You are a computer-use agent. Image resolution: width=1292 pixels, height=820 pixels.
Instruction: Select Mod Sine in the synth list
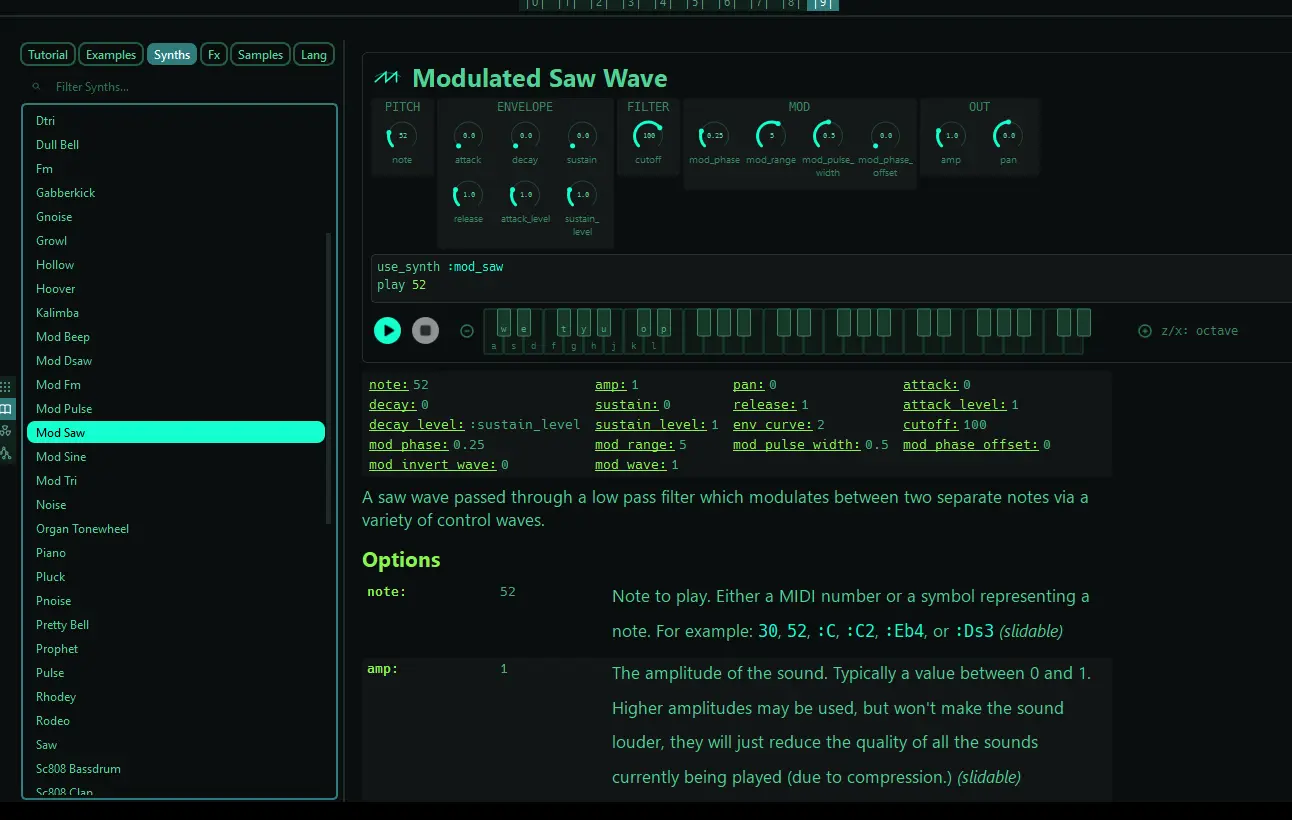(x=176, y=457)
